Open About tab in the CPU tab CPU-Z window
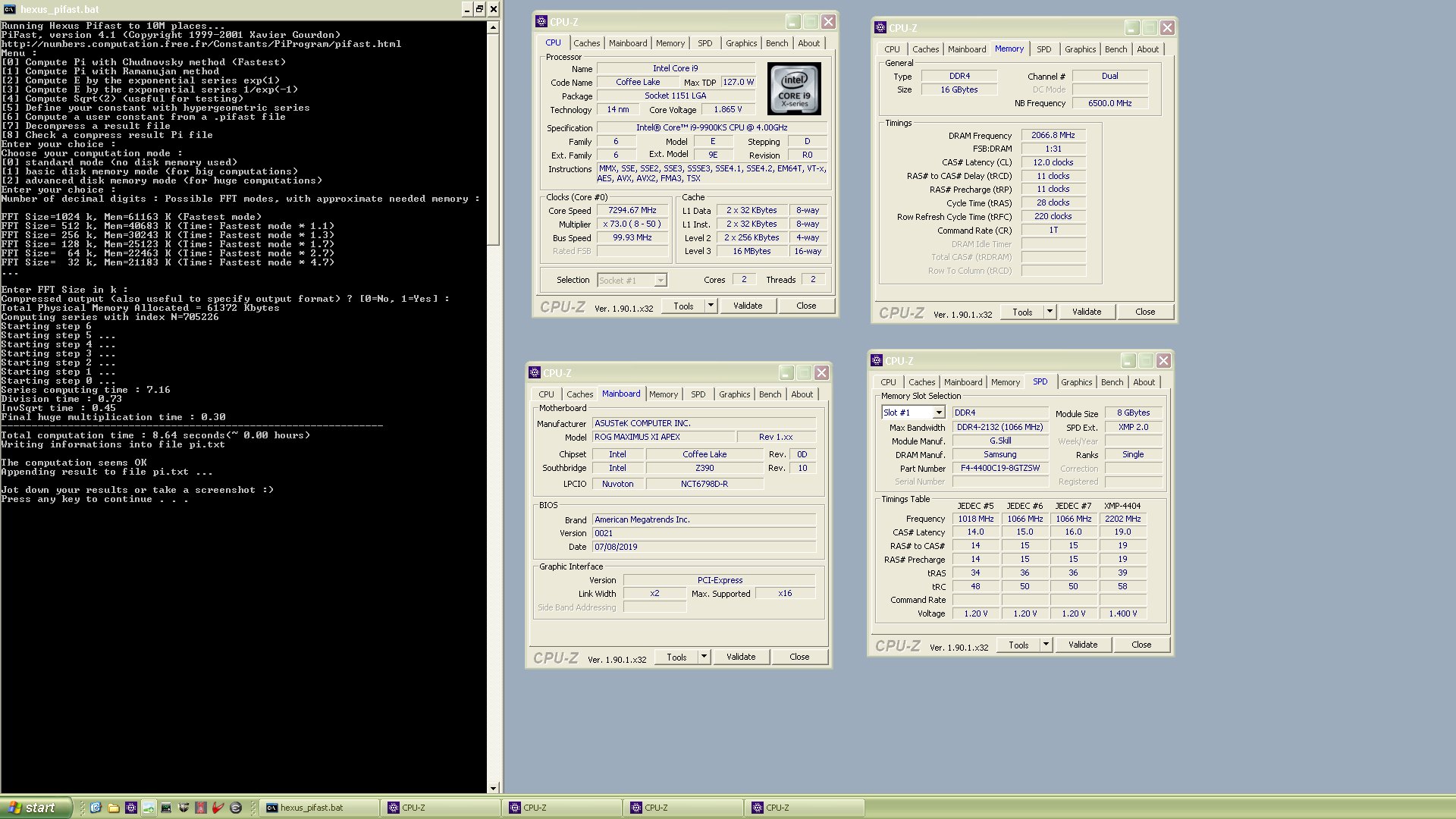 tap(808, 43)
